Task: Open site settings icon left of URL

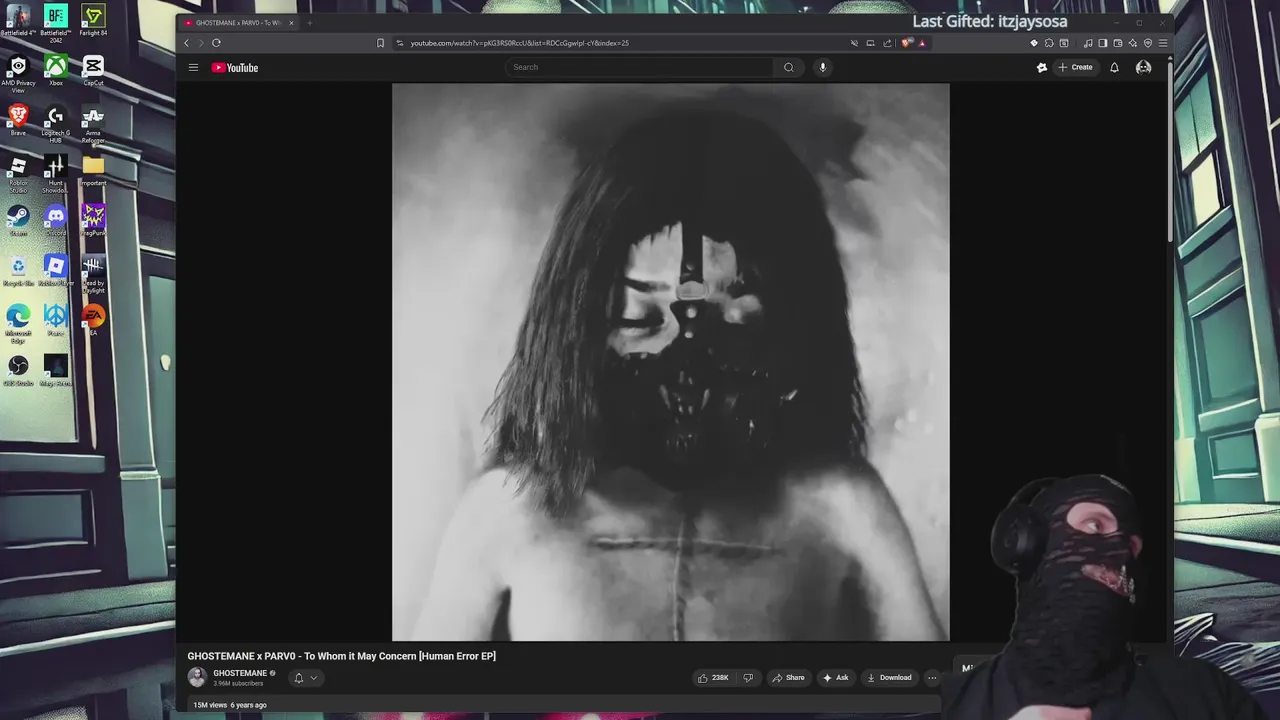Action: [400, 43]
